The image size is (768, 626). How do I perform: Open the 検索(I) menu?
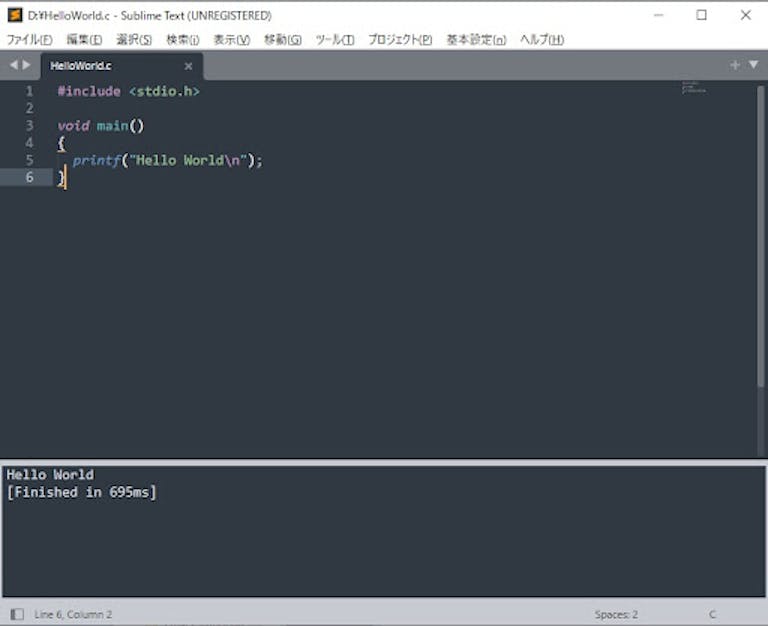[x=183, y=39]
